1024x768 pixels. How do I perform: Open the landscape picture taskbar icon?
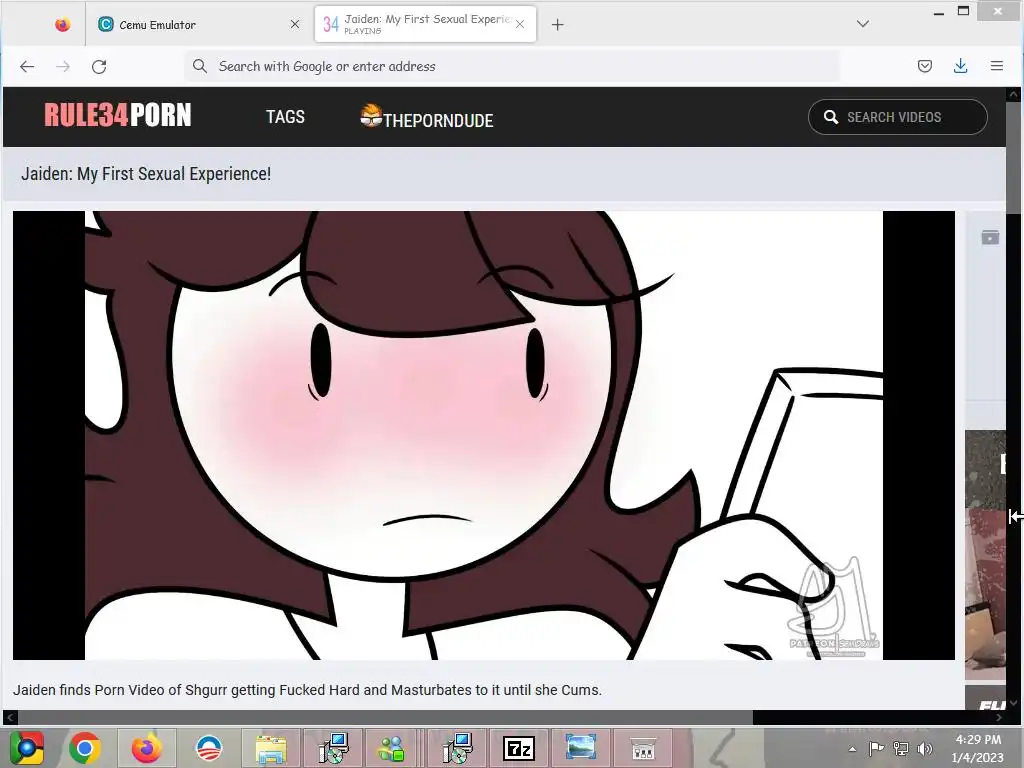click(581, 748)
